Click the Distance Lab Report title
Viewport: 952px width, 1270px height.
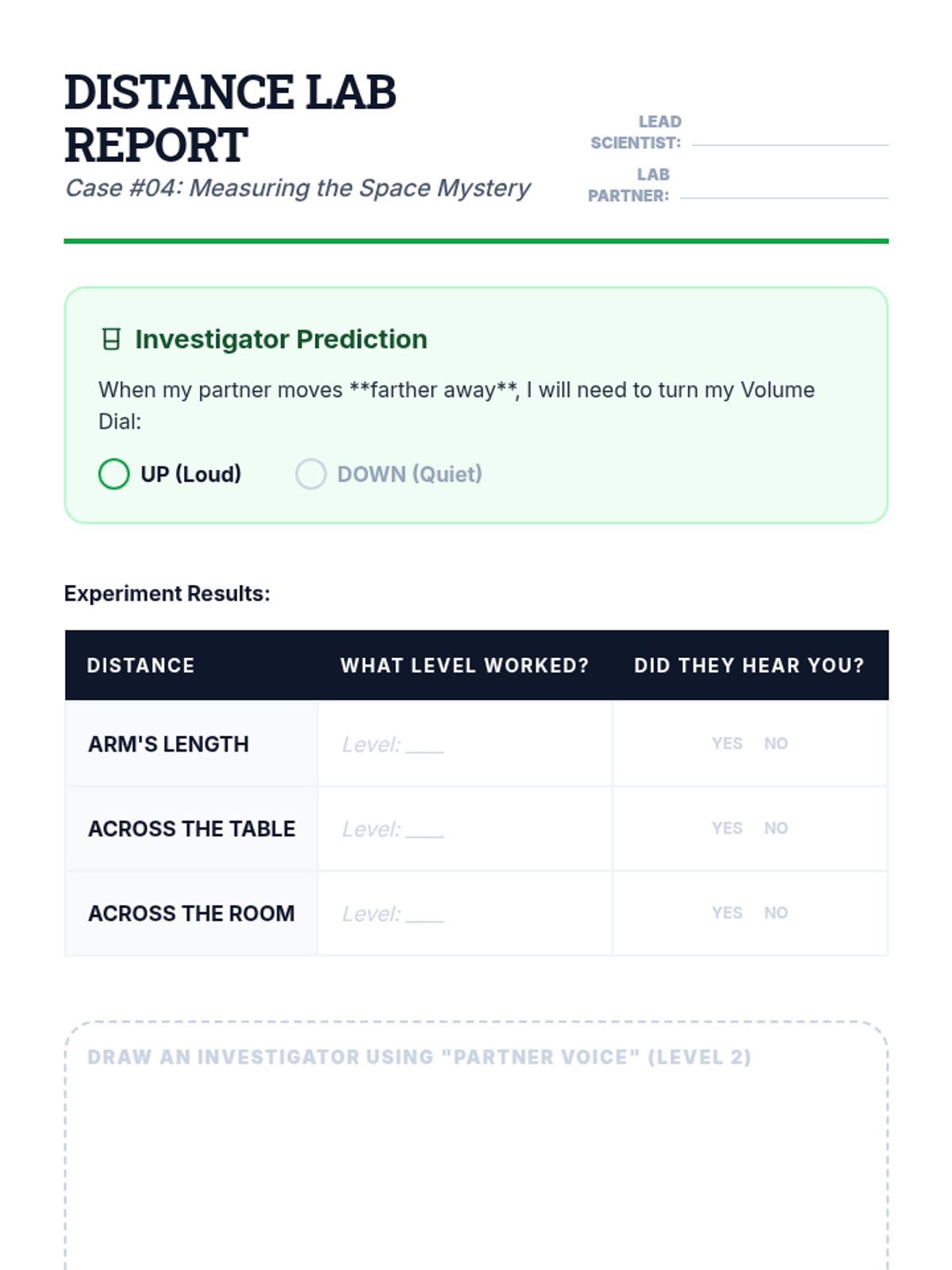tap(230, 118)
